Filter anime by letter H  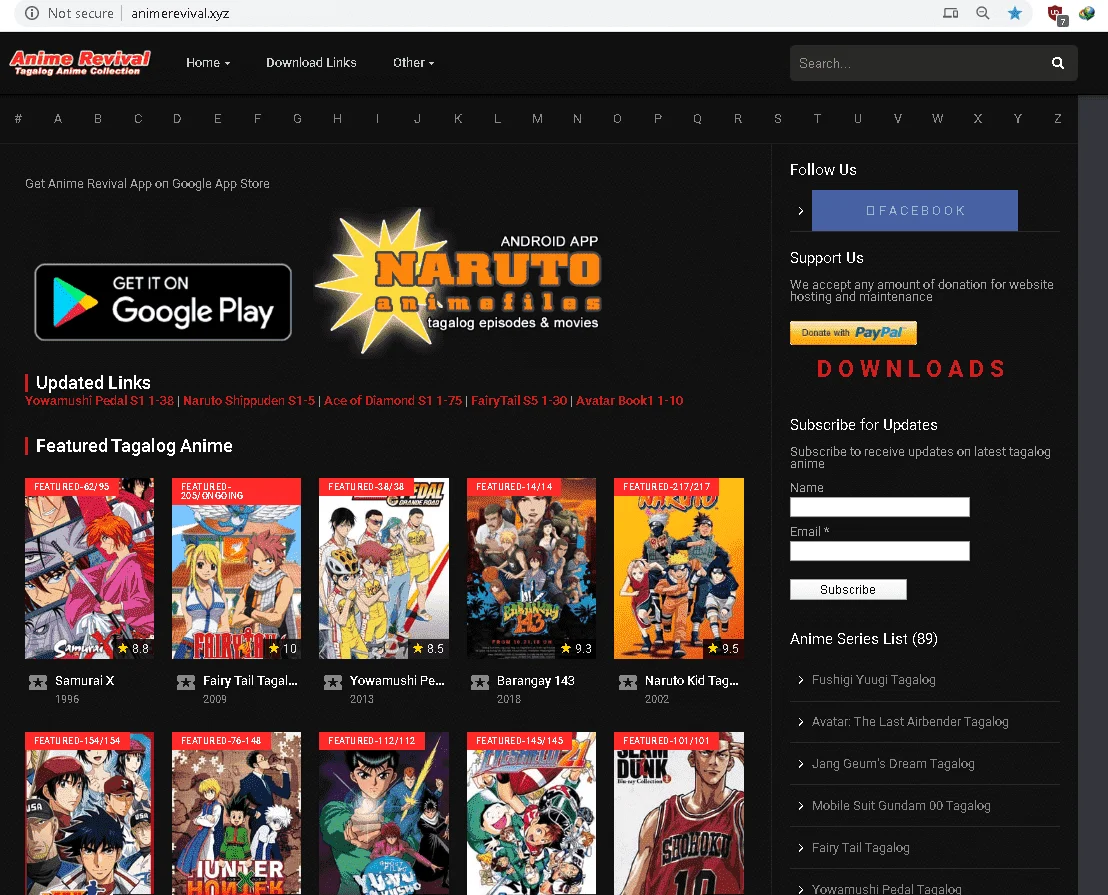tap(337, 119)
